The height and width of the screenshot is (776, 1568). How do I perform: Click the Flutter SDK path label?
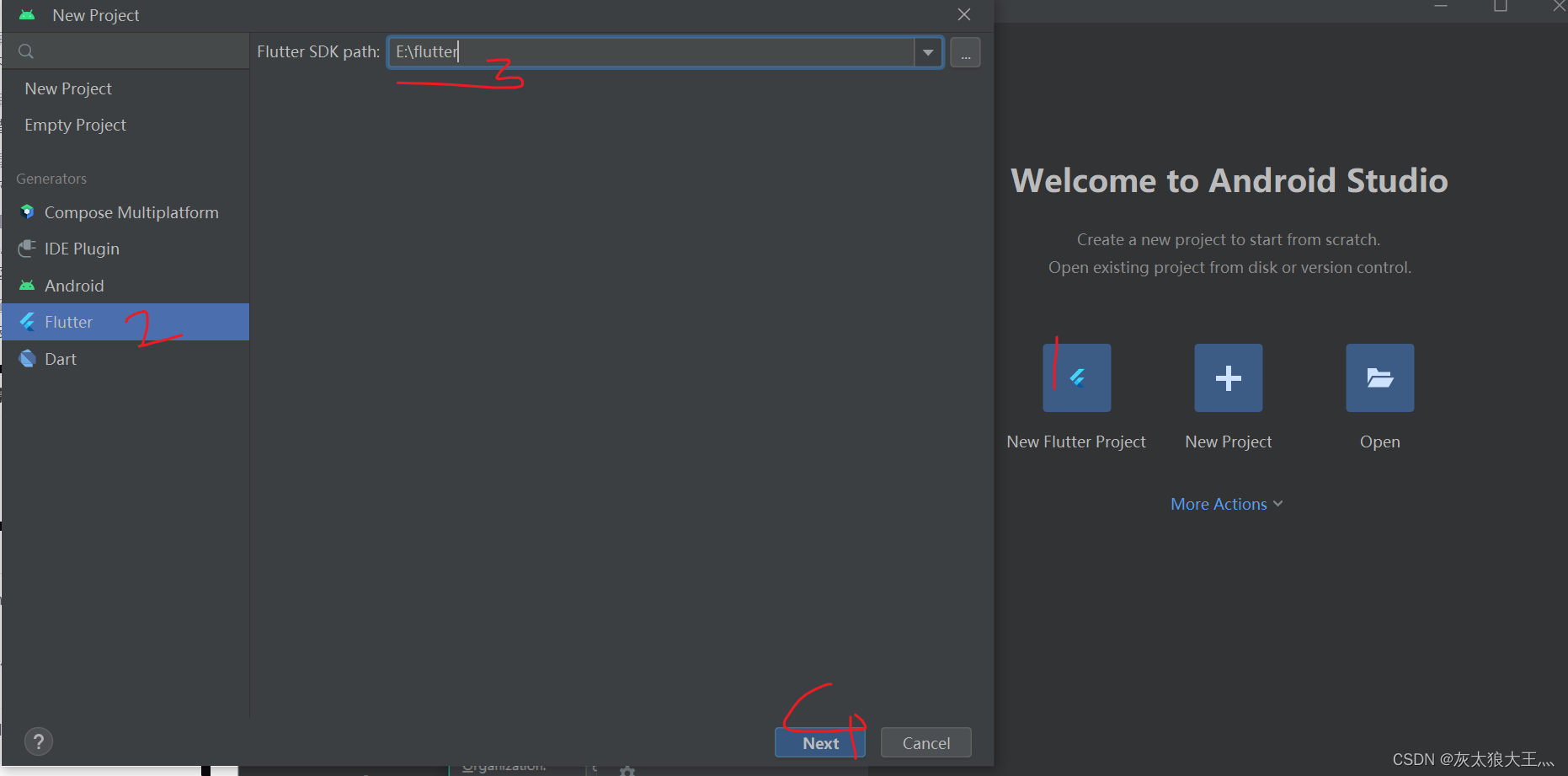(318, 51)
